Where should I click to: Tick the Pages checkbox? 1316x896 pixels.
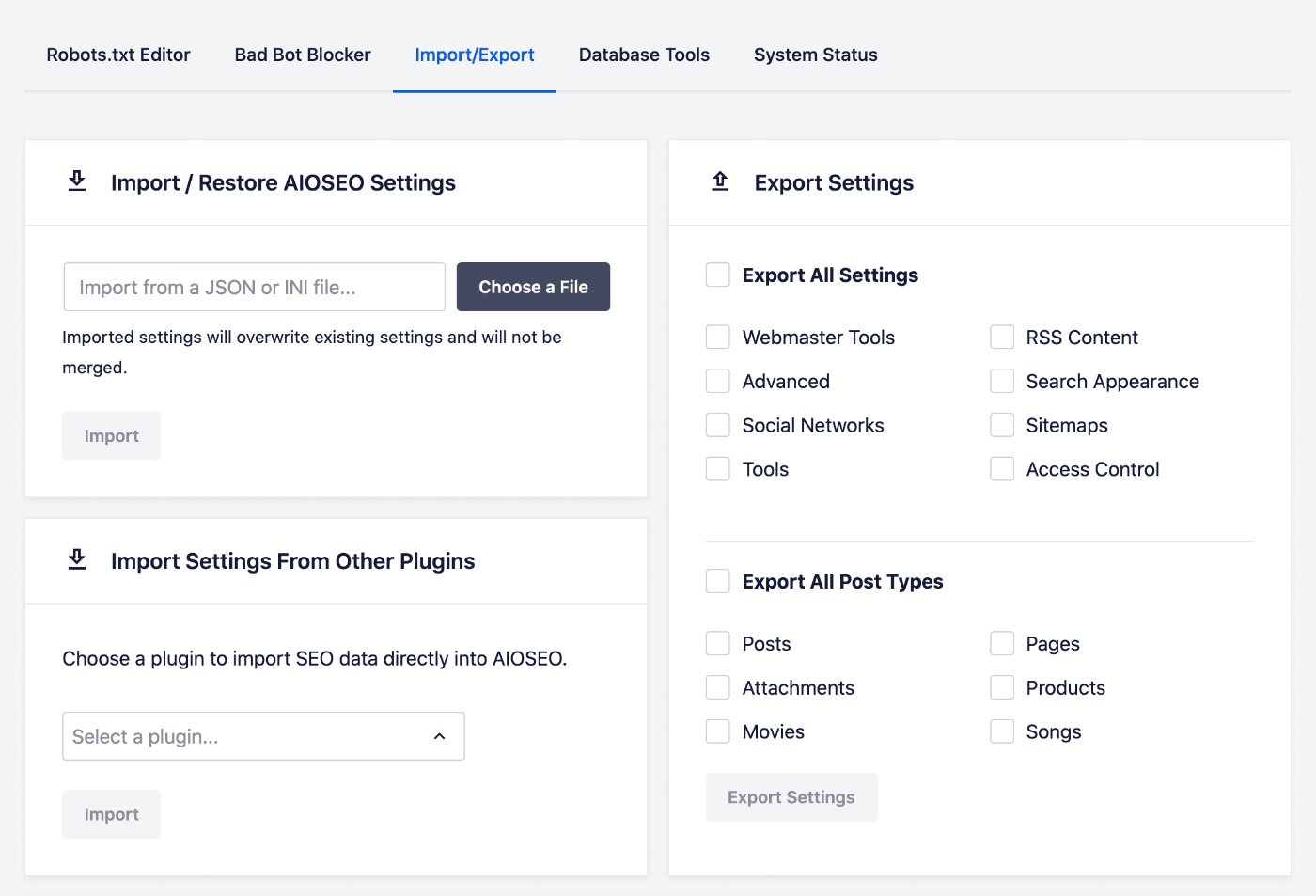click(1002, 643)
